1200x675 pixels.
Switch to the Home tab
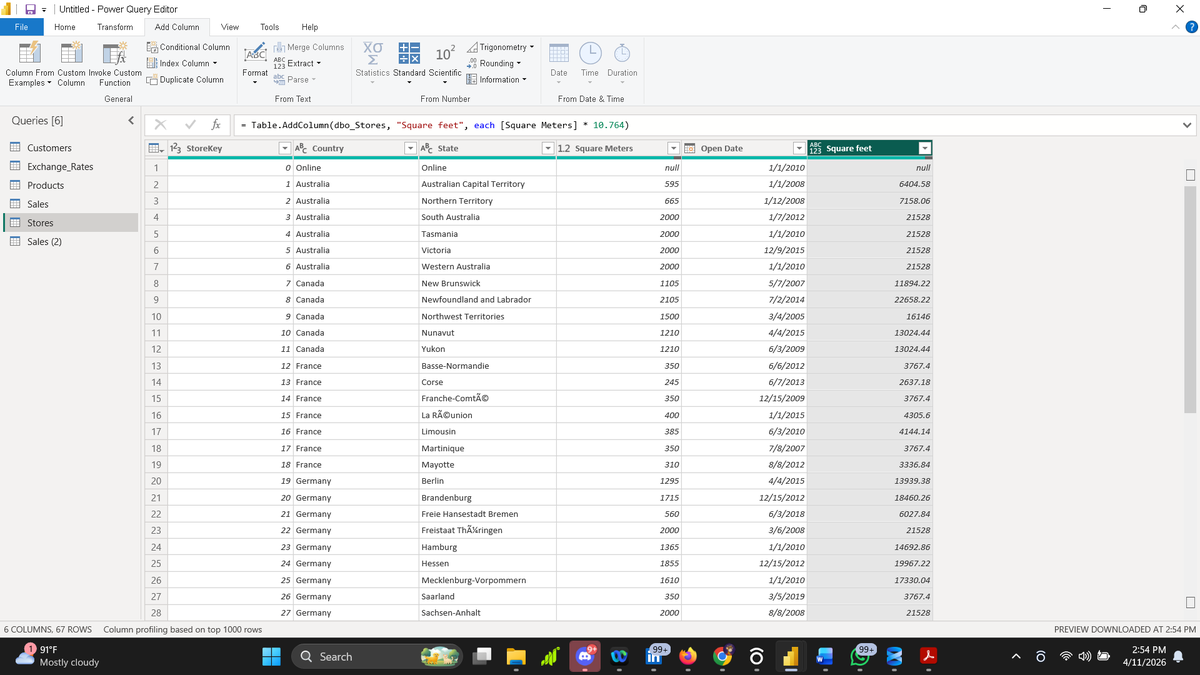65,27
